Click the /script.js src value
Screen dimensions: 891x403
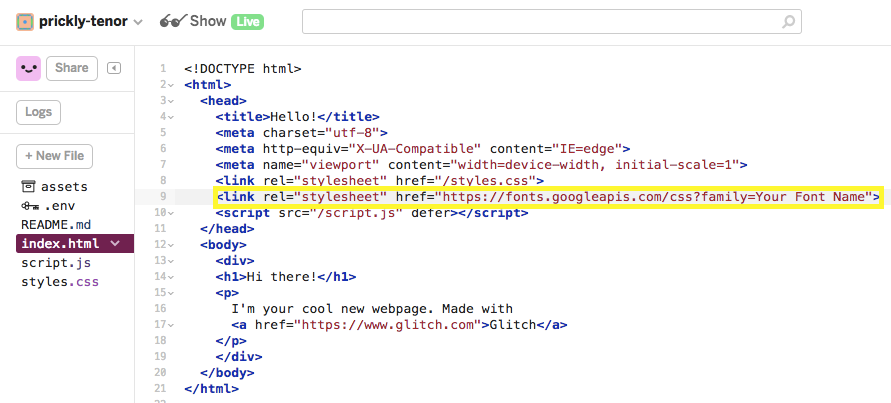356,213
